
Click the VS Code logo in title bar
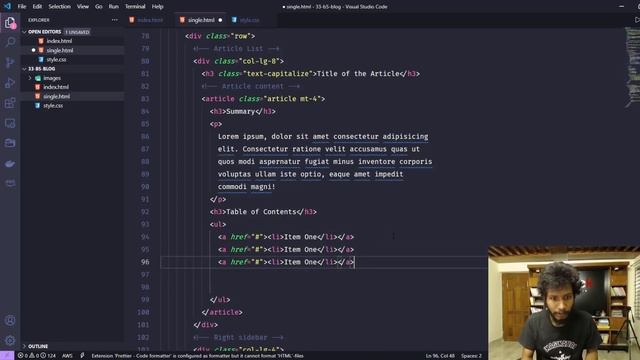(7, 6)
